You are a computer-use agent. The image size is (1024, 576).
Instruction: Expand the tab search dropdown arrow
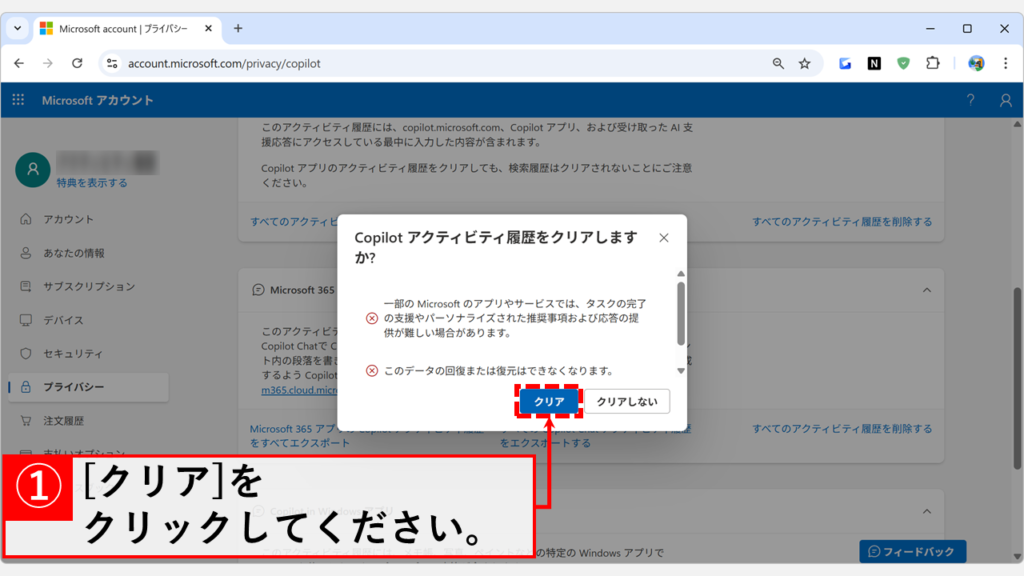coord(17,28)
